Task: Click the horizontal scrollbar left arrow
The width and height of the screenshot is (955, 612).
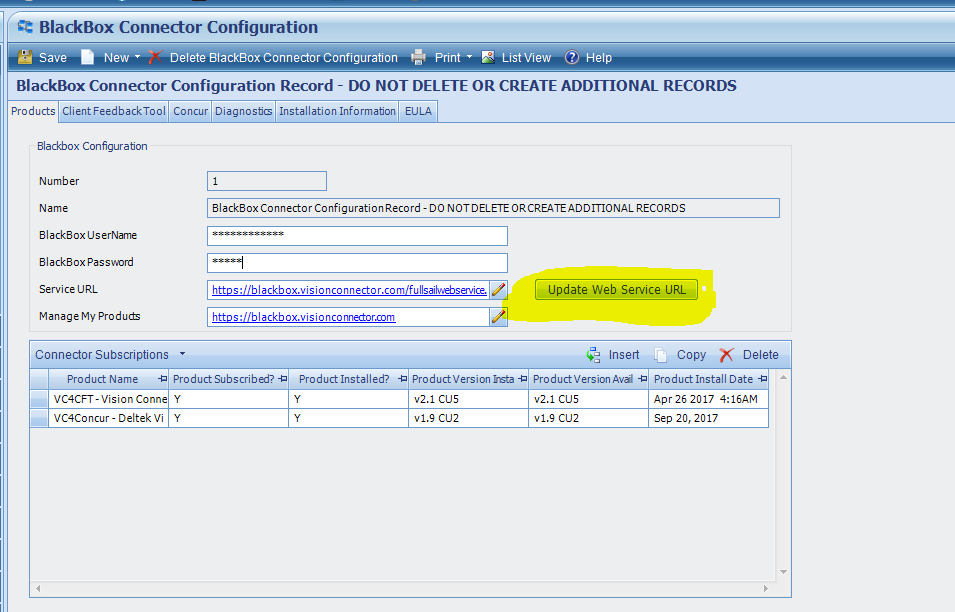Action: [38, 588]
